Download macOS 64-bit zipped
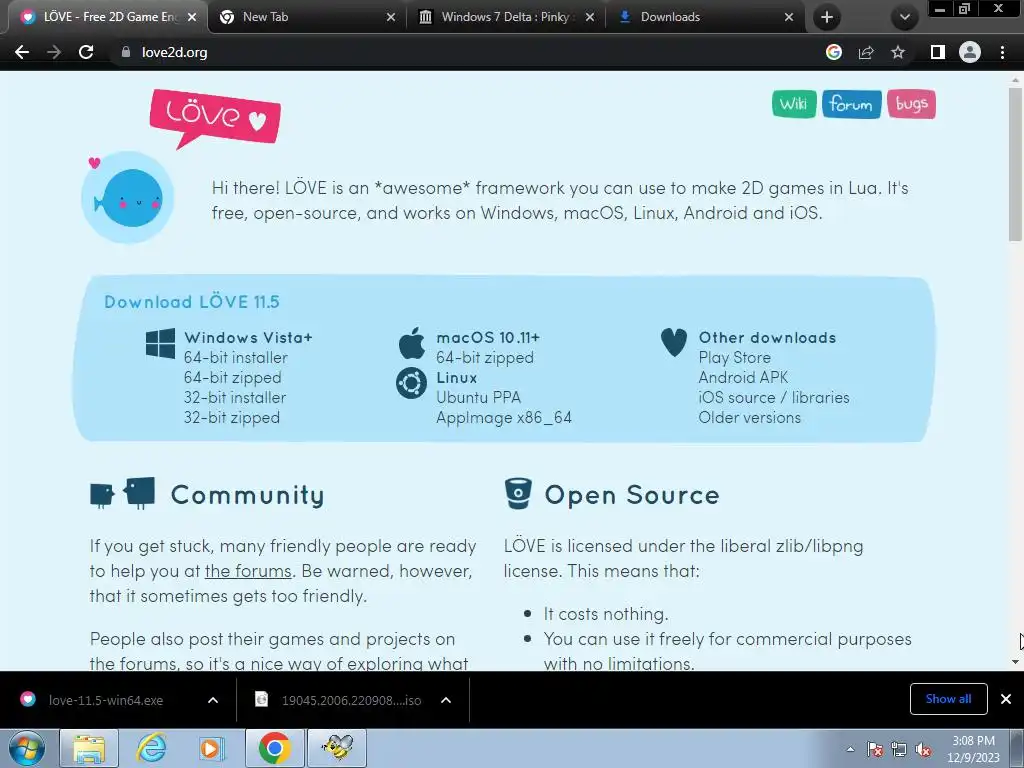The image size is (1024, 768). (485, 358)
